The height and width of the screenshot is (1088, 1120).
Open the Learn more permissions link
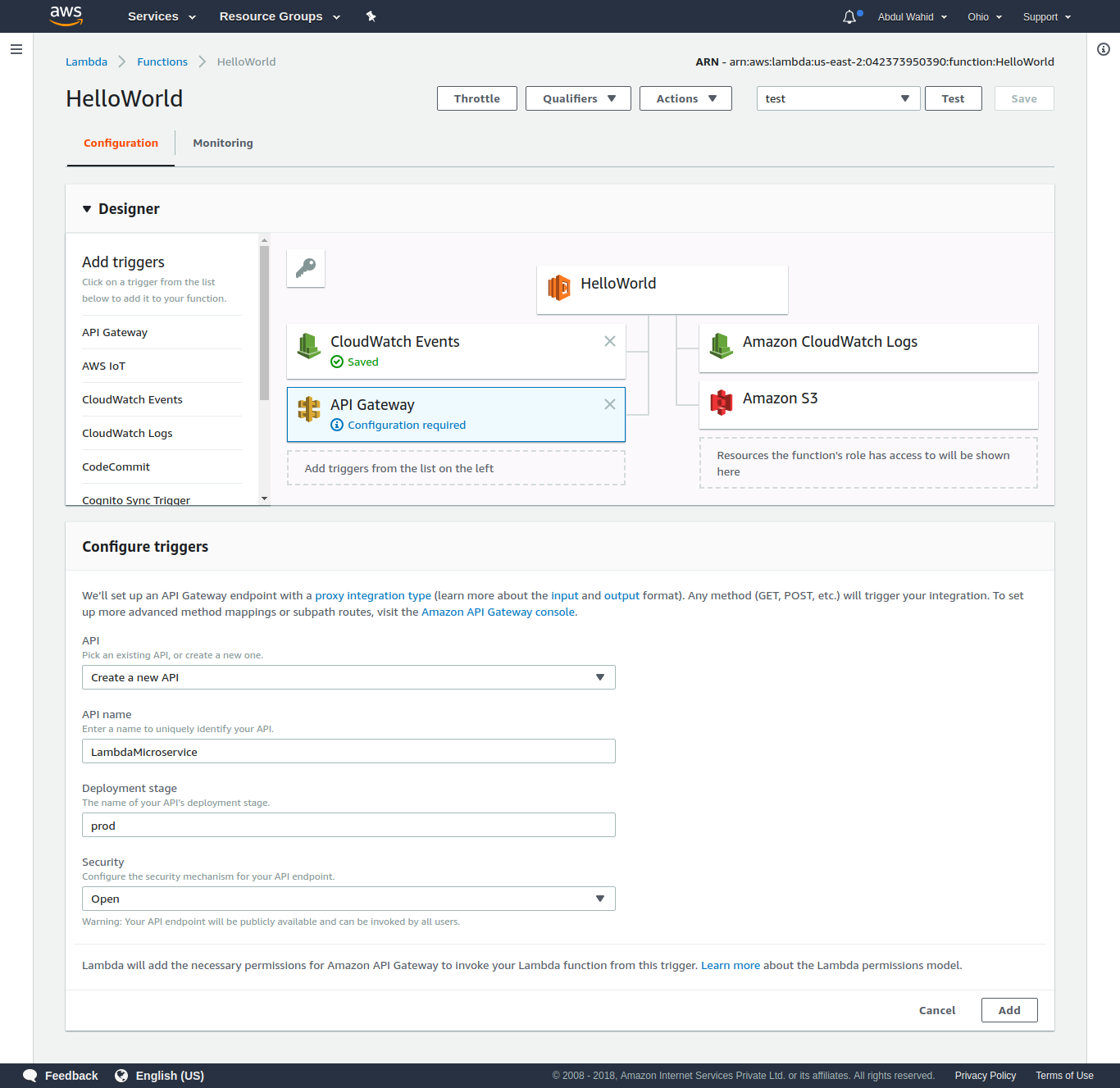731,966
